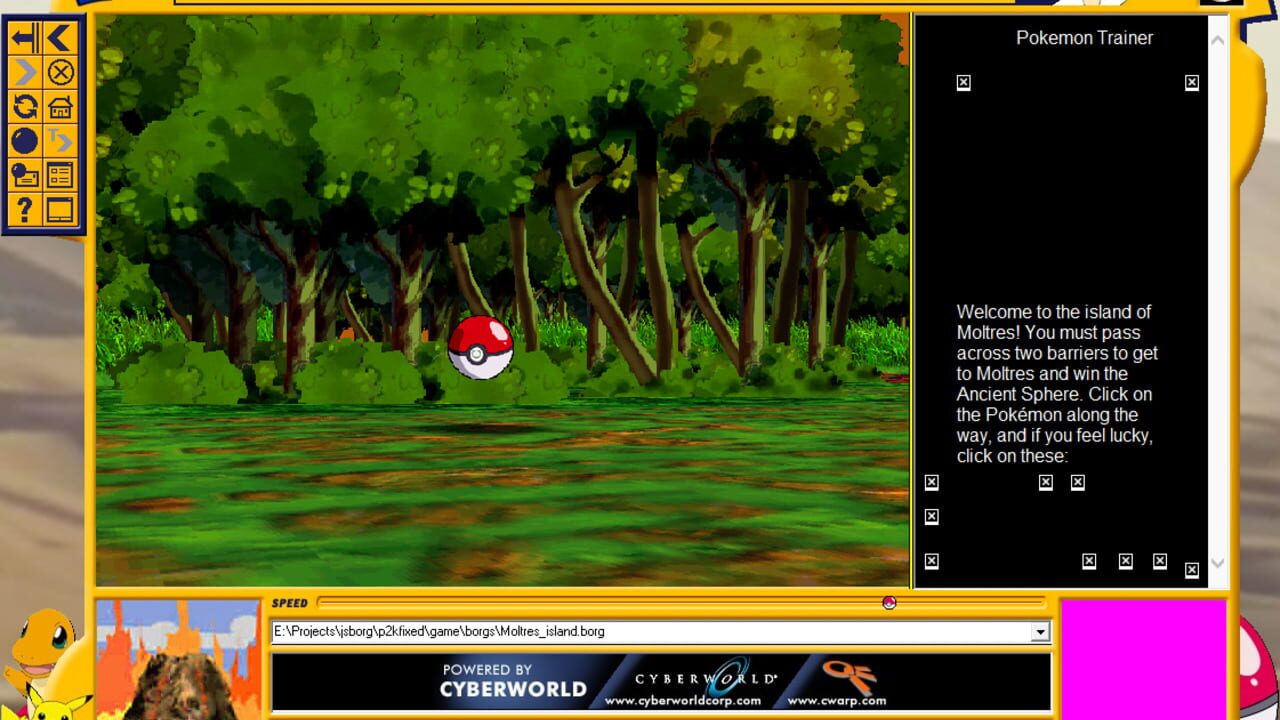
Task: Click the window frame toolbar icon
Action: [60, 210]
